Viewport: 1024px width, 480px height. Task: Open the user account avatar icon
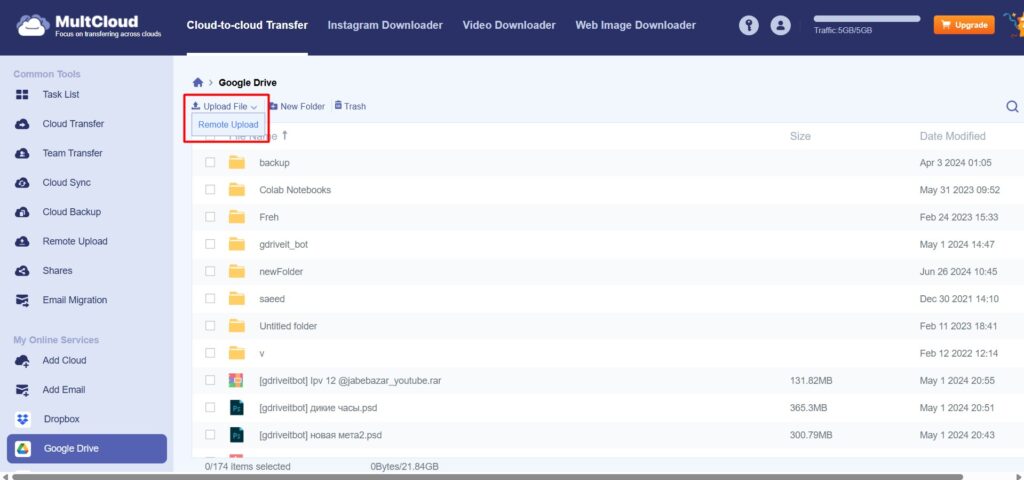click(x=781, y=26)
